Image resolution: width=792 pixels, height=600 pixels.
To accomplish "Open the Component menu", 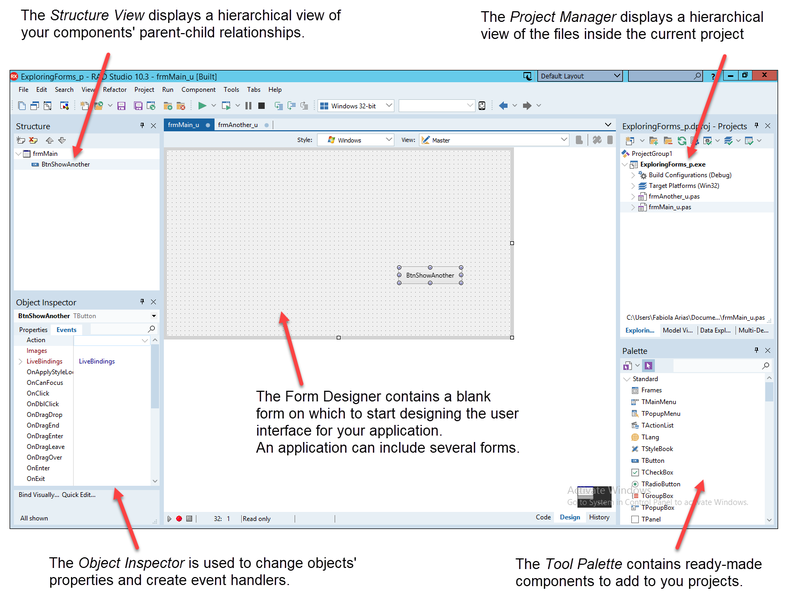I will [199, 89].
